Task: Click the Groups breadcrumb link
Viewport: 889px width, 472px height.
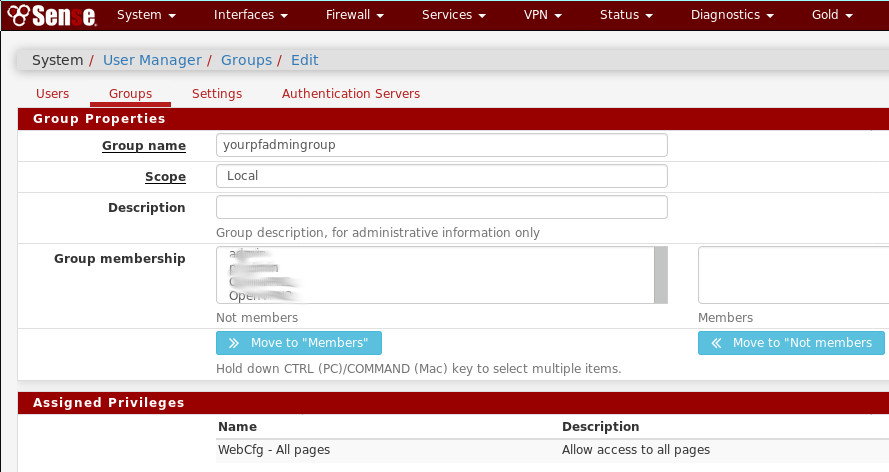Action: (x=246, y=60)
